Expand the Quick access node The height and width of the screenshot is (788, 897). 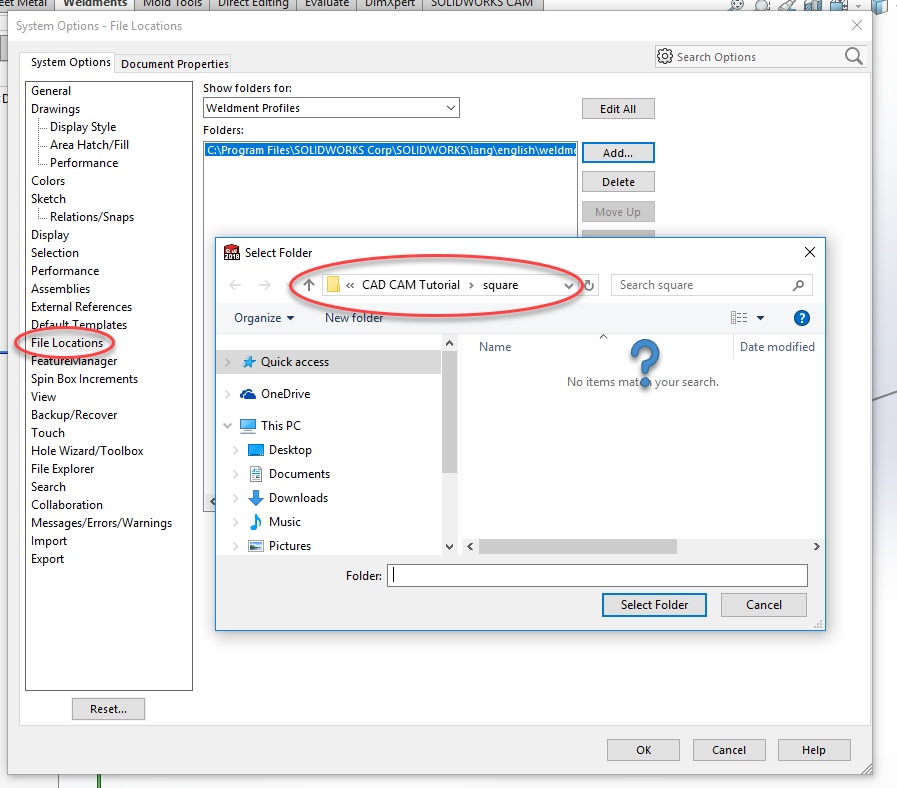(228, 362)
